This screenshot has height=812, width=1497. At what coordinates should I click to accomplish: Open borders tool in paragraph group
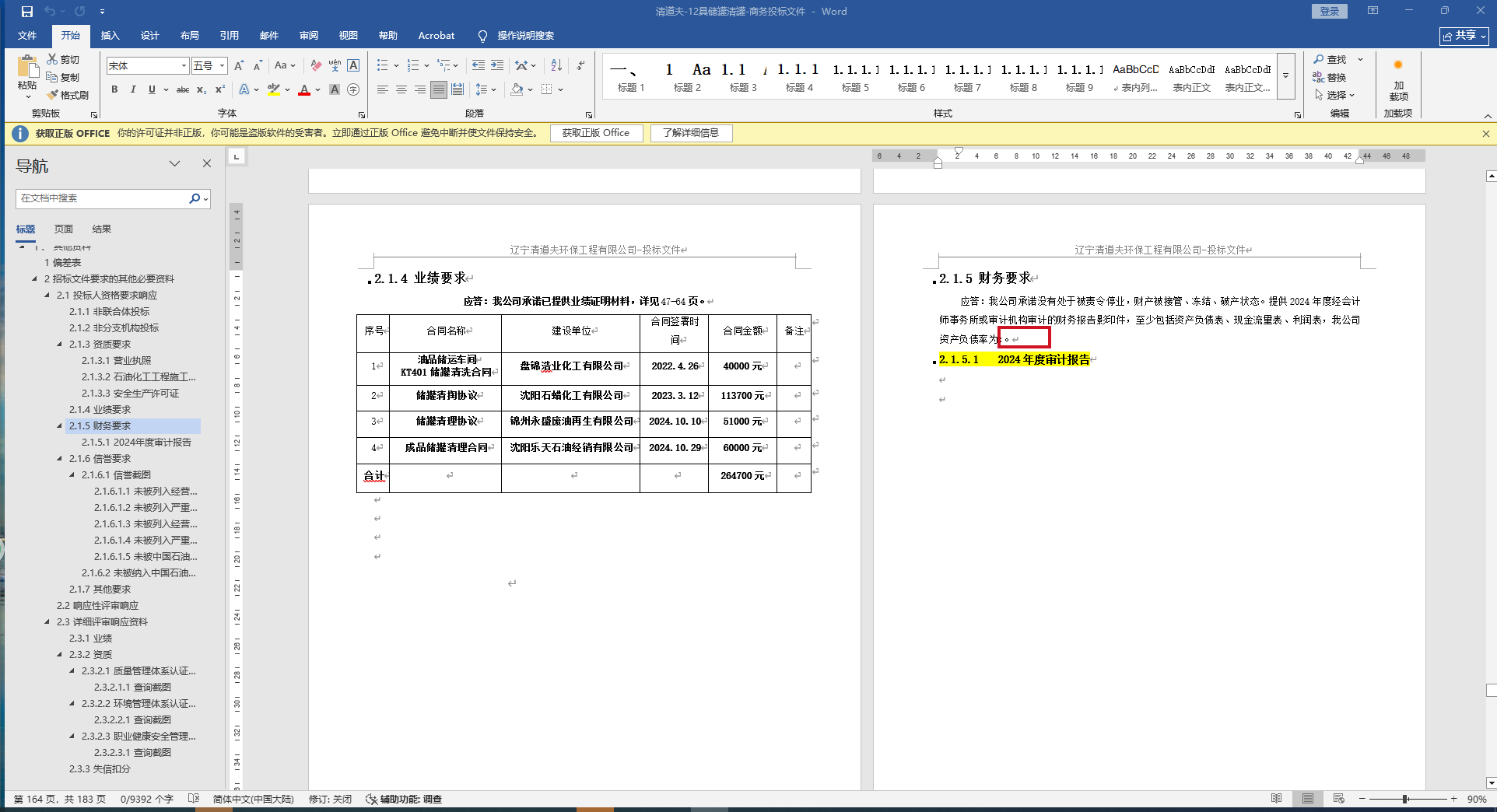point(547,89)
